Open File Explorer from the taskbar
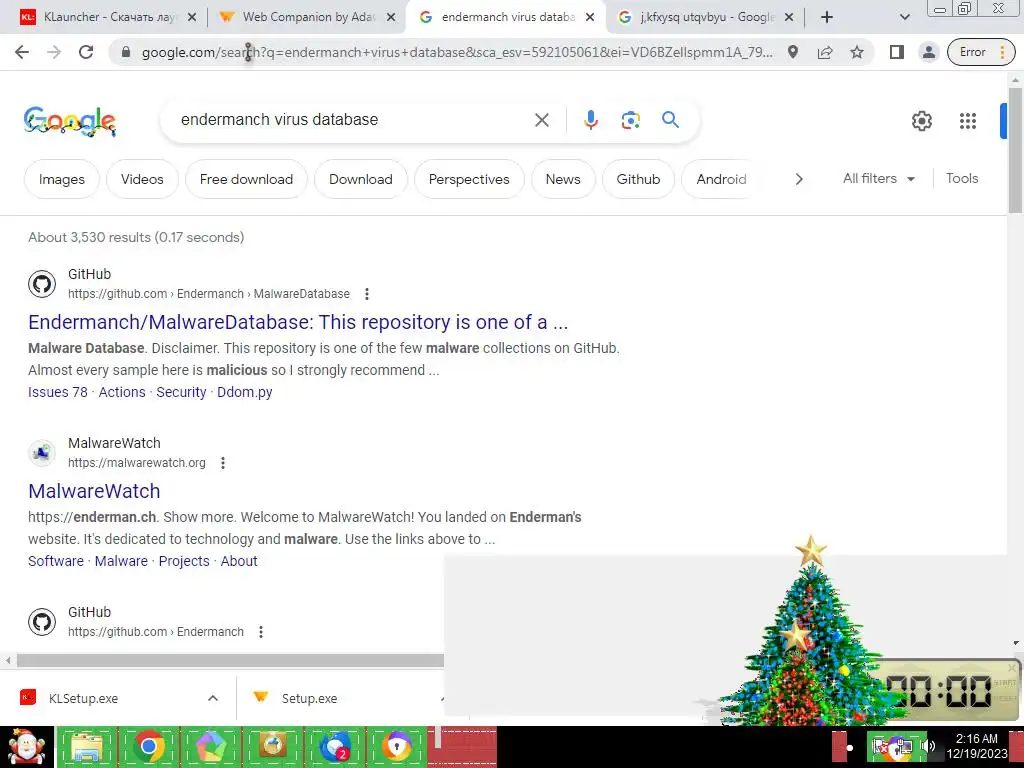Image resolution: width=1024 pixels, height=768 pixels. pos(87,747)
